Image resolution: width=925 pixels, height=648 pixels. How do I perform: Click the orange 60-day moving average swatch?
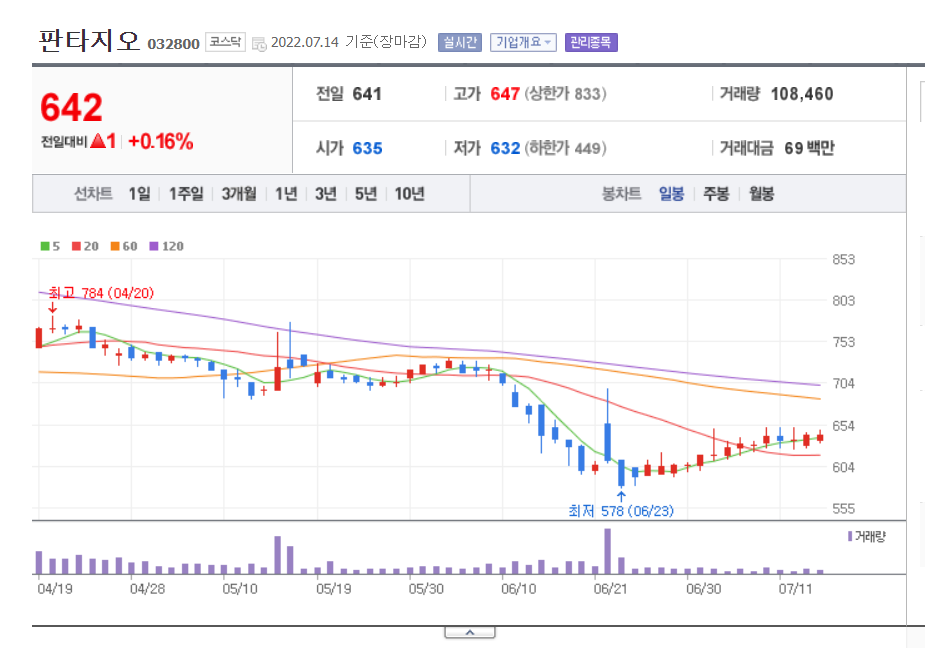pyautogui.click(x=115, y=246)
